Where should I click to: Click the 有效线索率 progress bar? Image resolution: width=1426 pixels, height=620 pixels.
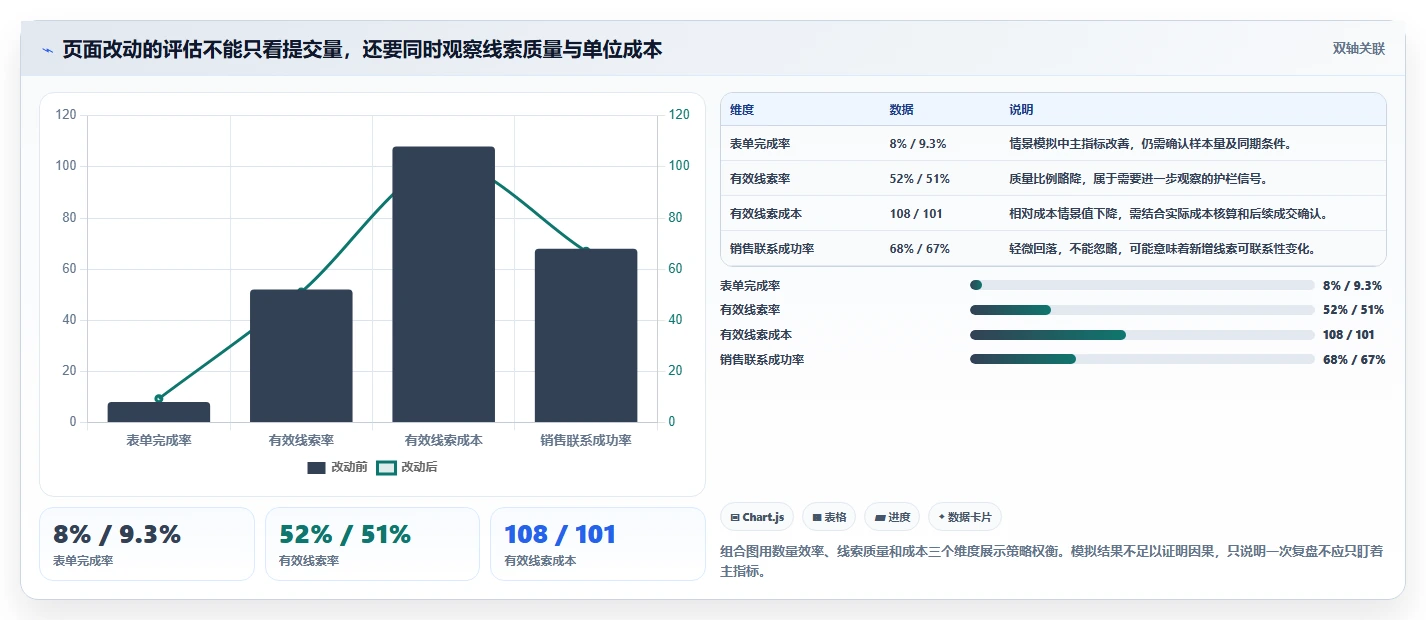click(1142, 310)
